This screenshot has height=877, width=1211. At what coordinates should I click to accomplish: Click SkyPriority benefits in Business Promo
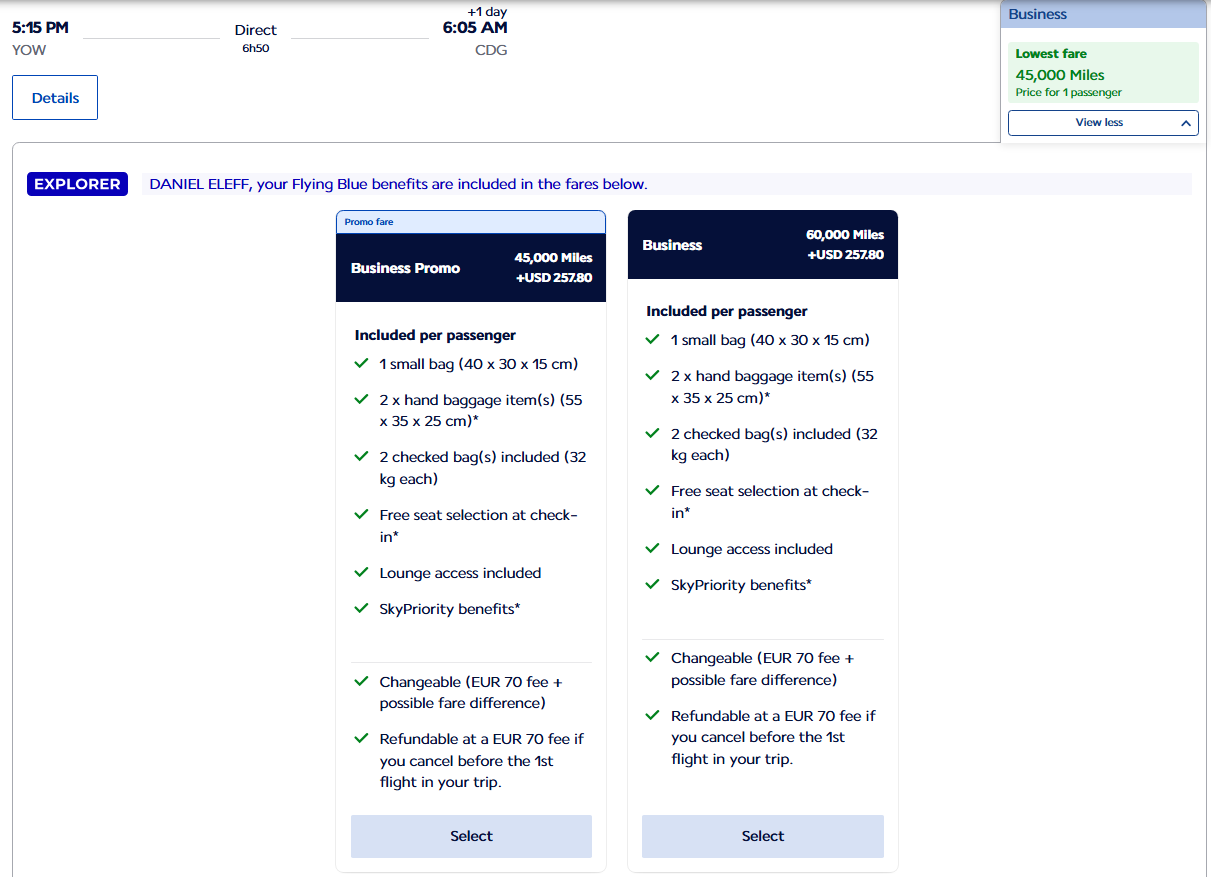click(450, 609)
